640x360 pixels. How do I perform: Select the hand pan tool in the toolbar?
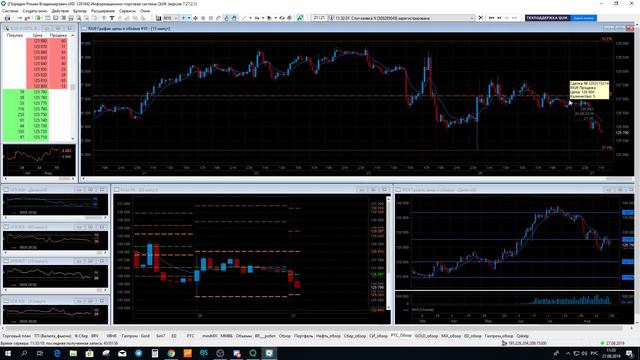tap(234, 18)
